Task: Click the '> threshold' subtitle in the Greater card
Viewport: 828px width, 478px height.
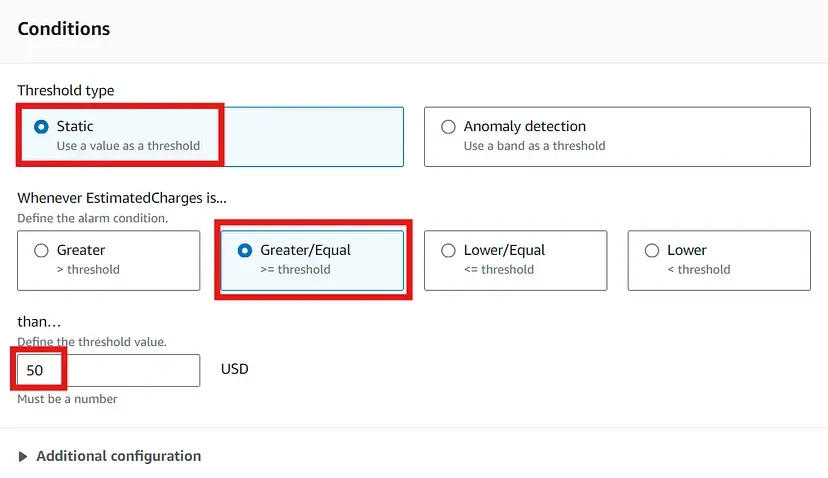Action: (88, 269)
